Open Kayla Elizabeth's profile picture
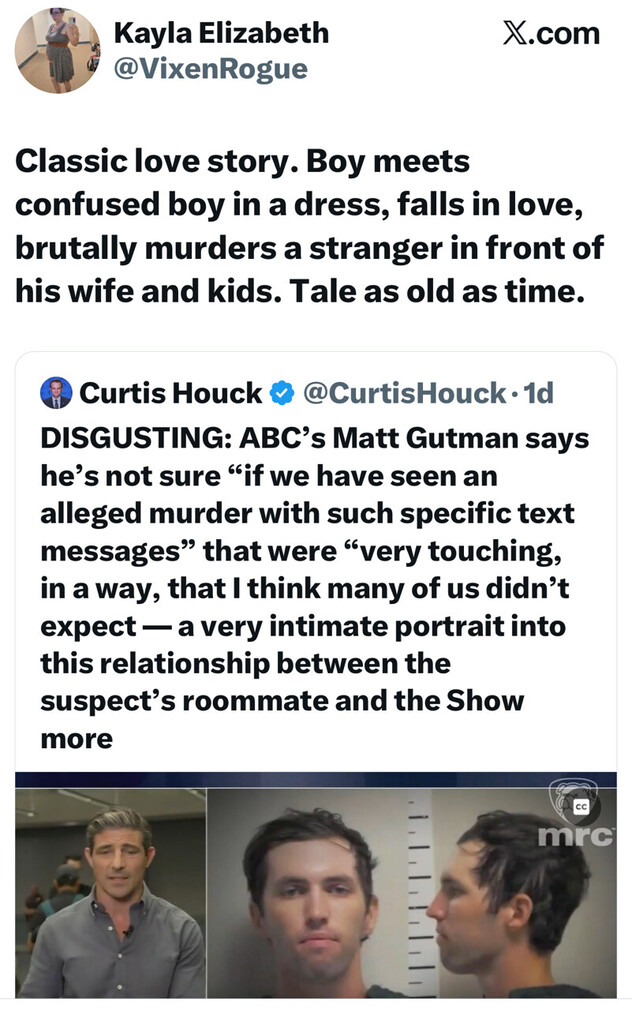Image resolution: width=632 pixels, height=1012 pixels. (57, 50)
